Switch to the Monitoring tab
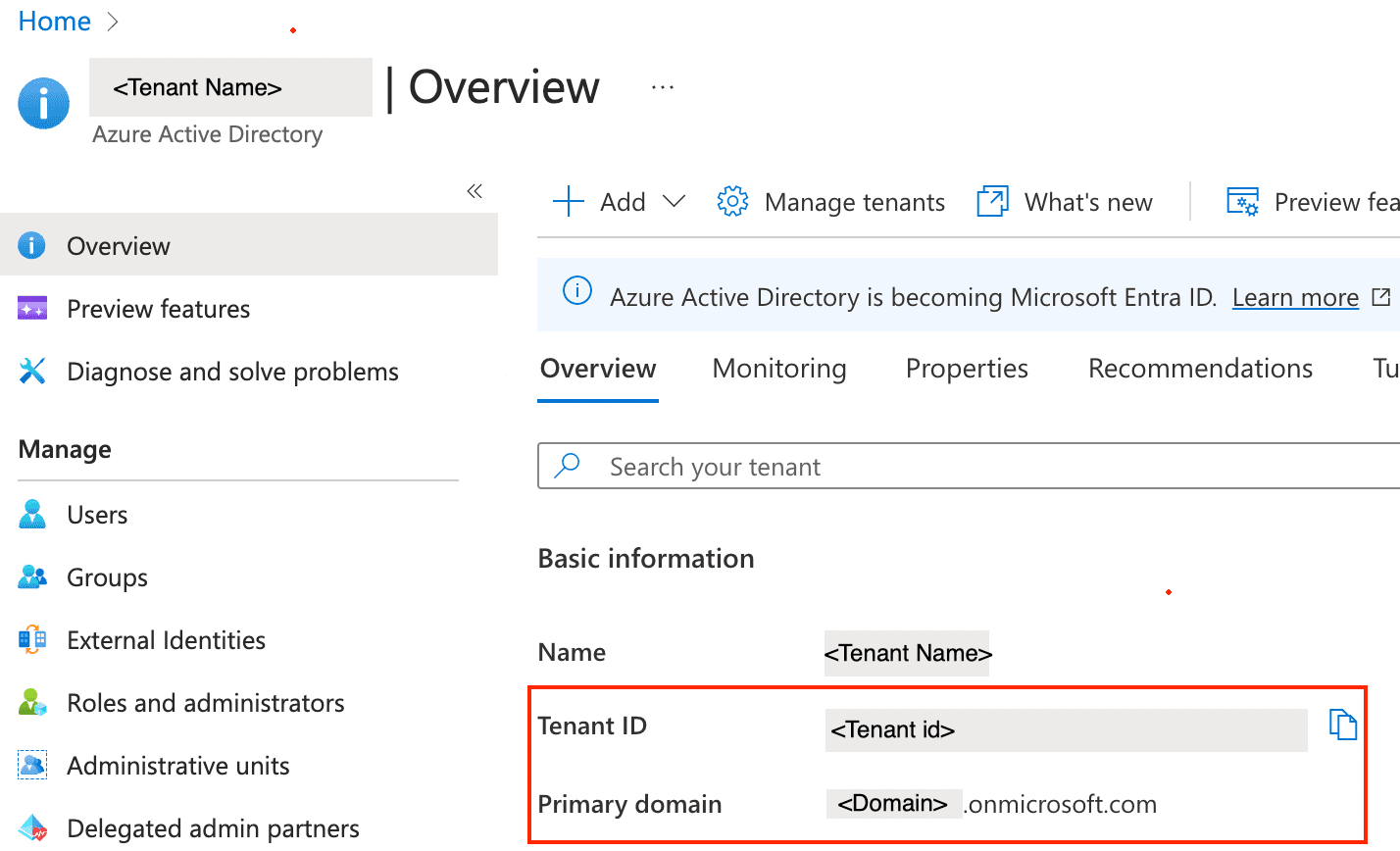 coord(779,369)
